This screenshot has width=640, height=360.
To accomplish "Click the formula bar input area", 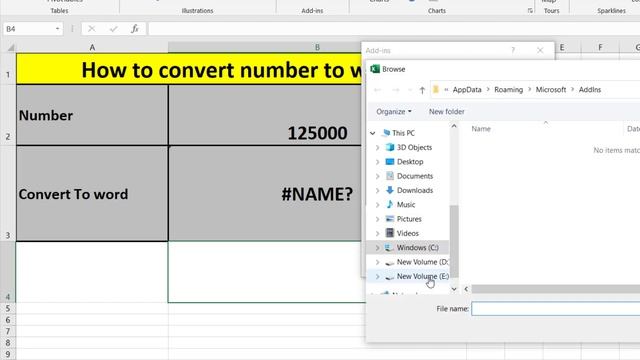I will point(394,29).
